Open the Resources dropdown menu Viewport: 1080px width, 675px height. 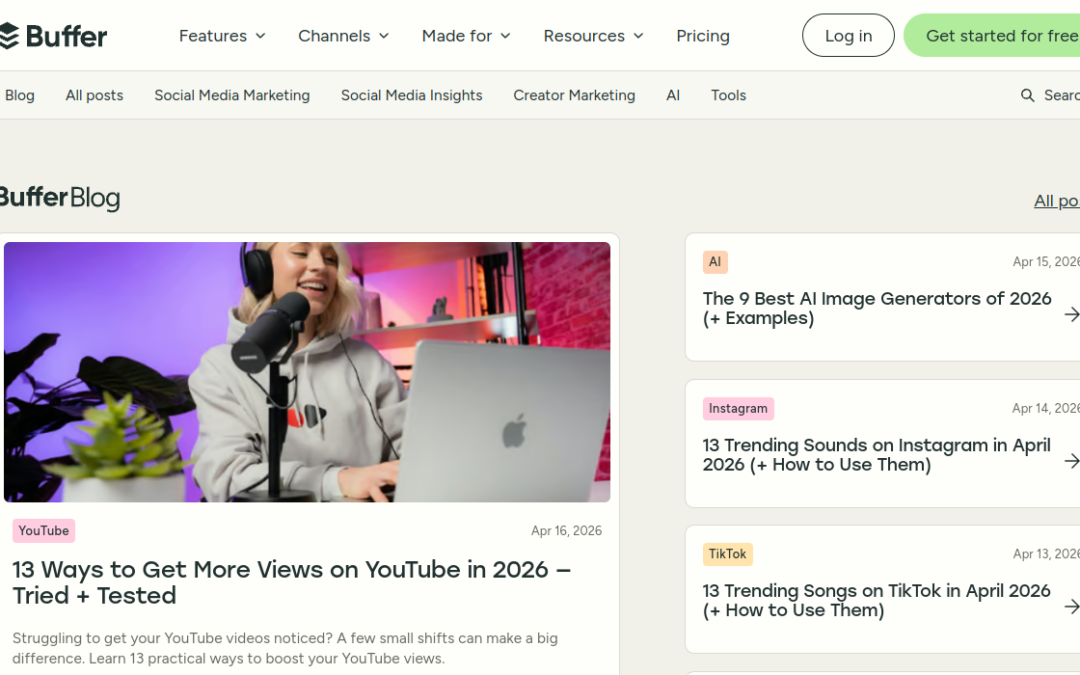coord(593,36)
